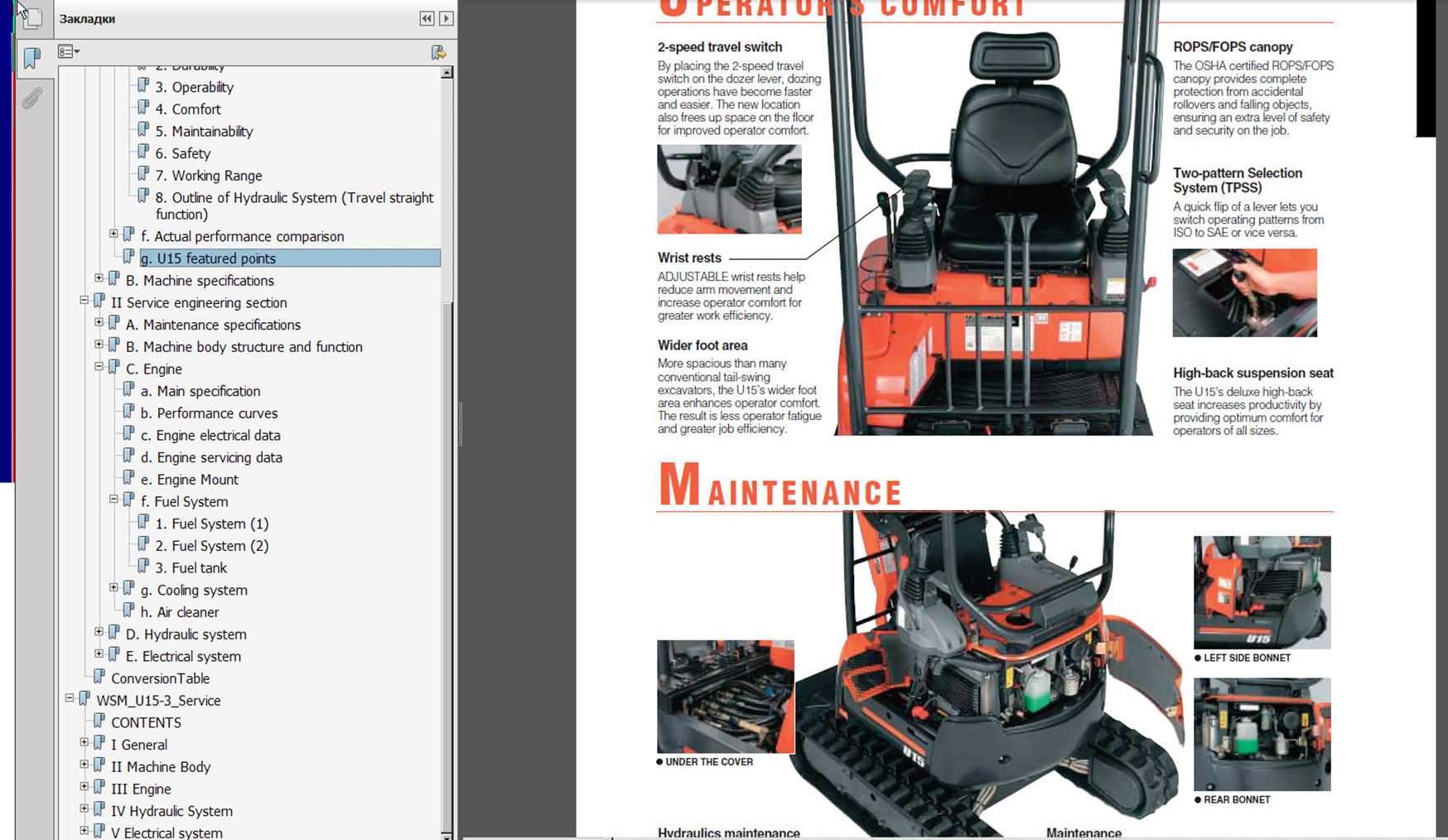Click the right arrow button in Закладки header

[446, 18]
